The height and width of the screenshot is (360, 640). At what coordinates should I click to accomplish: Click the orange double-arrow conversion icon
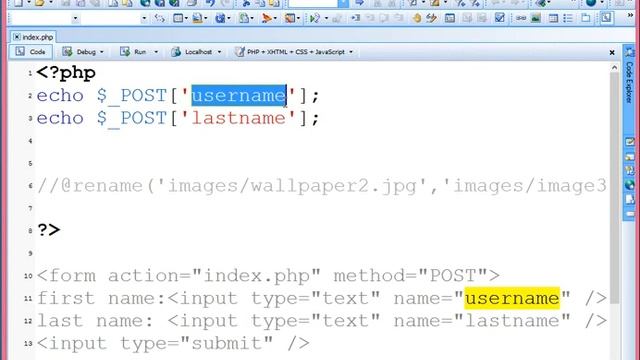tap(431, 18)
